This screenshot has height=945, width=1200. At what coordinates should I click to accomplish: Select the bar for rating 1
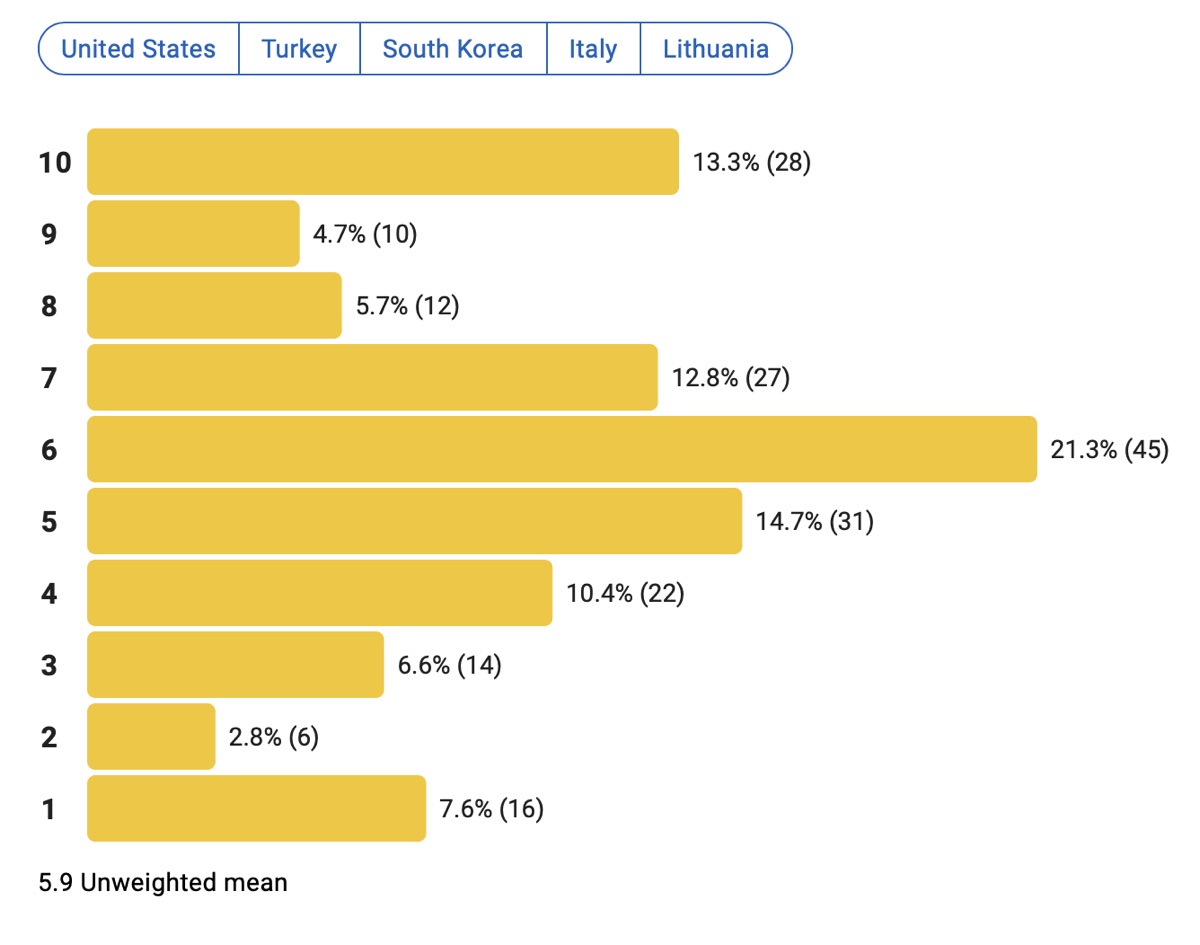click(256, 809)
